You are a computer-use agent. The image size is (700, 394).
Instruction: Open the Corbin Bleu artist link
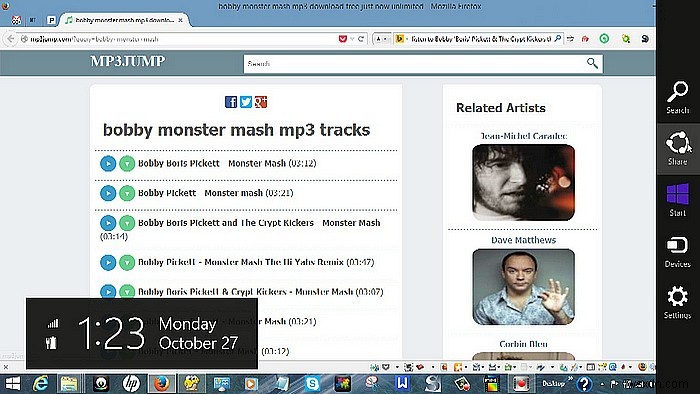pos(523,344)
